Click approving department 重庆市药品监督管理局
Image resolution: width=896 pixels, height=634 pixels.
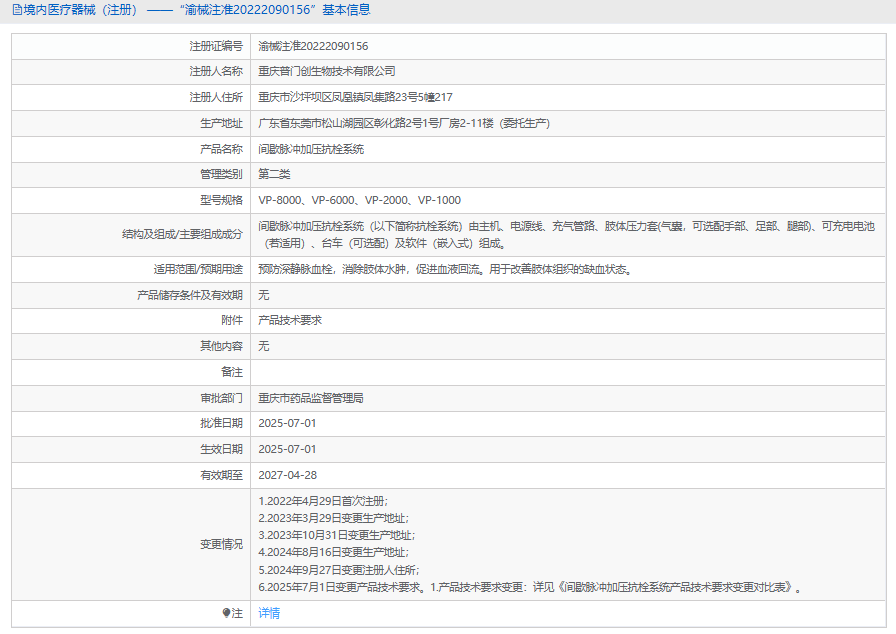[x=311, y=398]
